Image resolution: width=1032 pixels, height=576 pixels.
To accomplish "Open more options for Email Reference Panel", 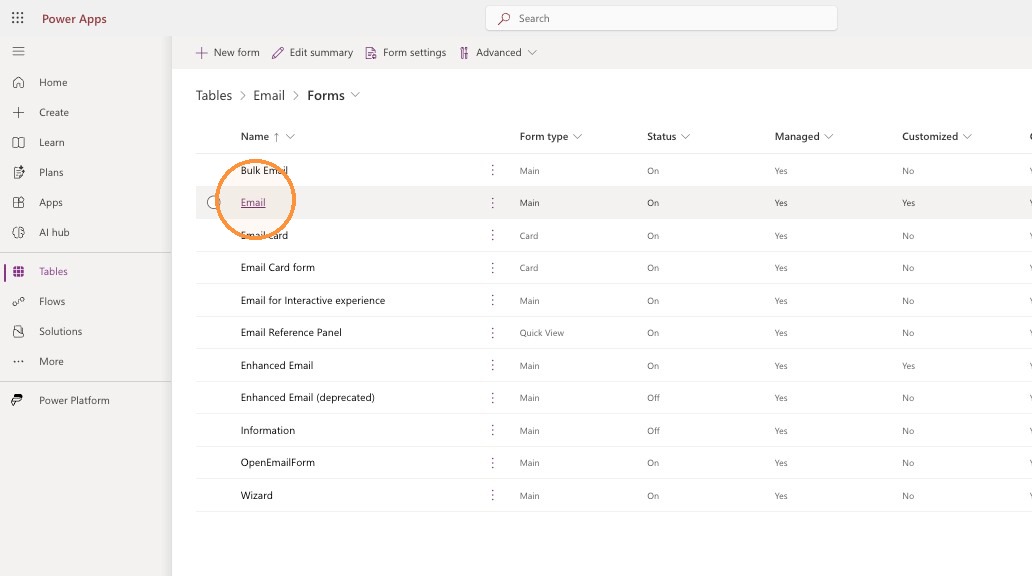I will 492,332.
